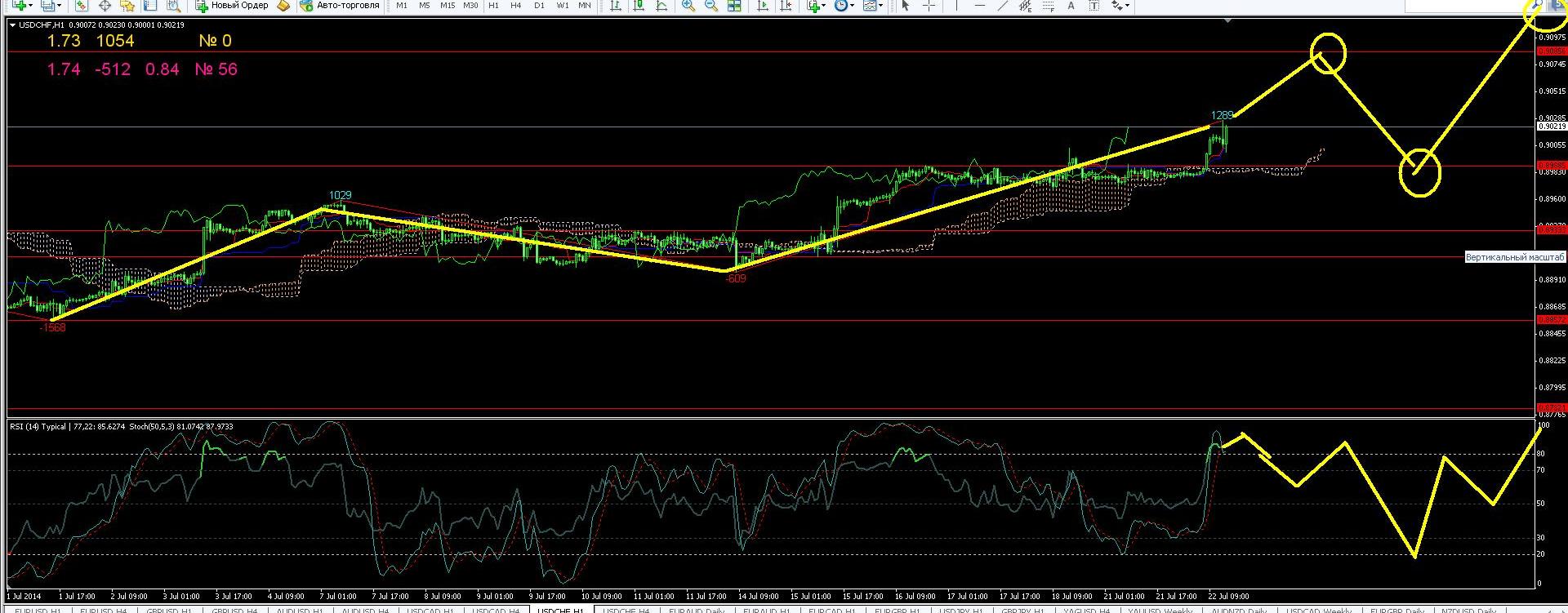Switch chart to candlesticks
Screen dimensions: 1568x613
[x=639, y=6]
